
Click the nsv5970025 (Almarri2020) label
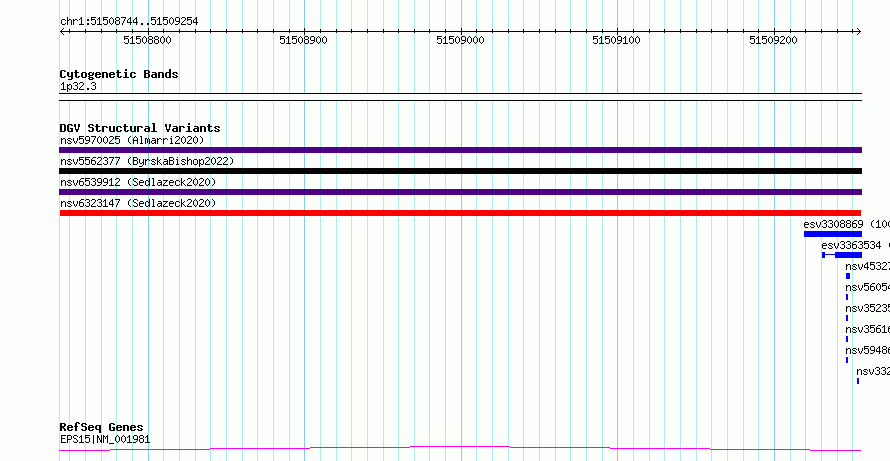click(x=132, y=140)
